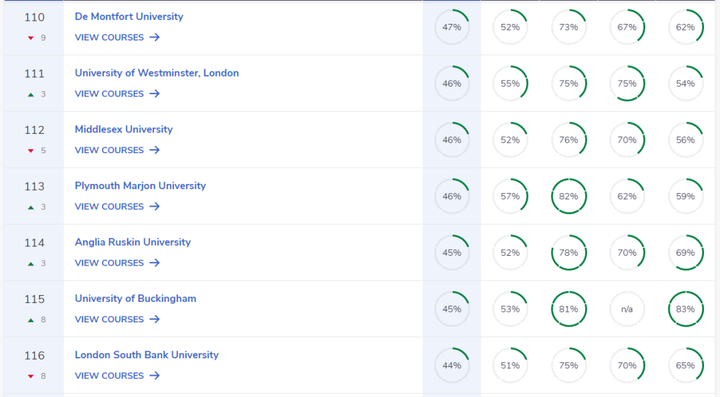The width and height of the screenshot is (720, 397).
Task: Click green up-arrow rank change at 115
Action: pos(31,320)
